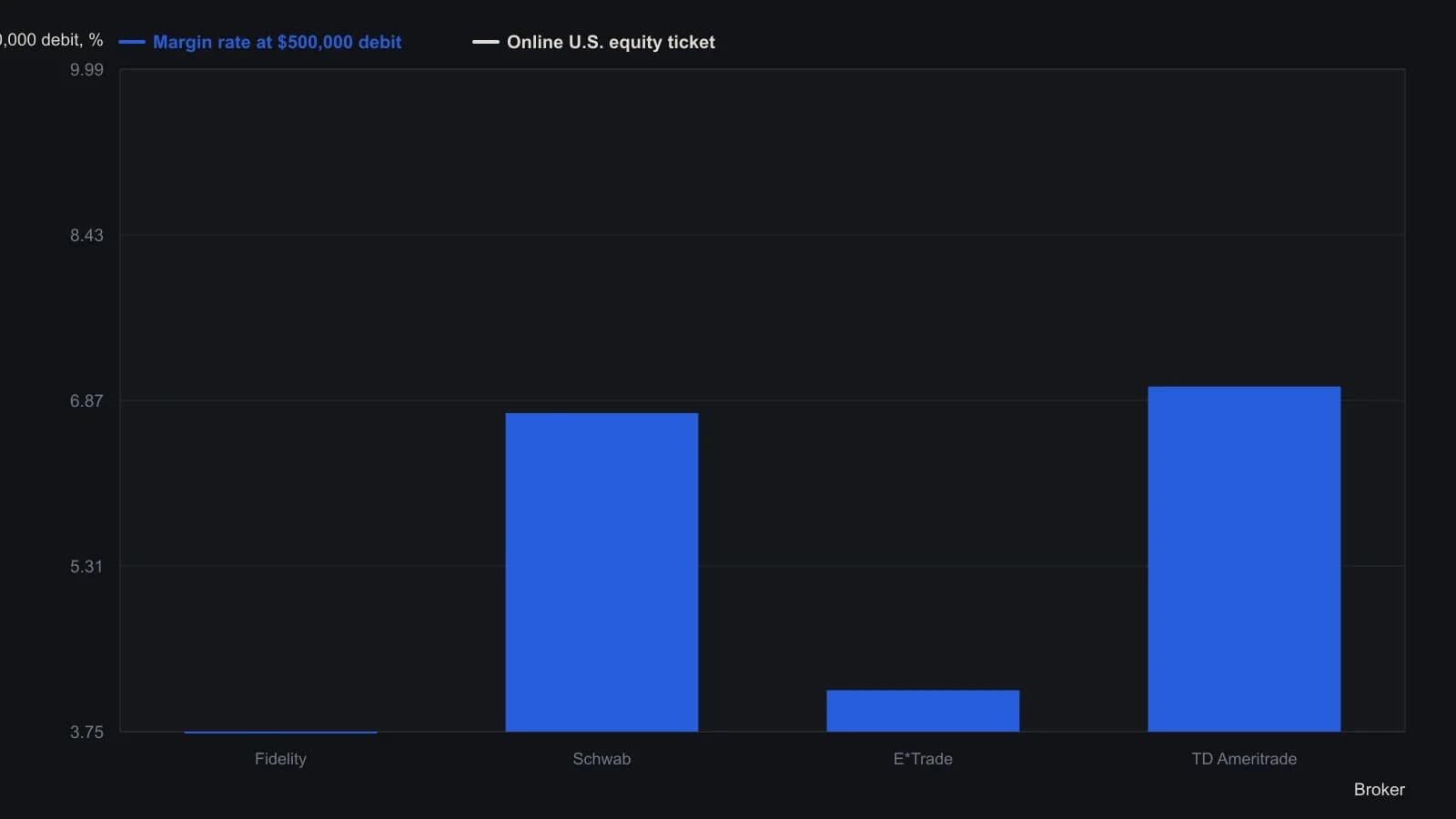Click the Schwab axis label

[x=602, y=759]
